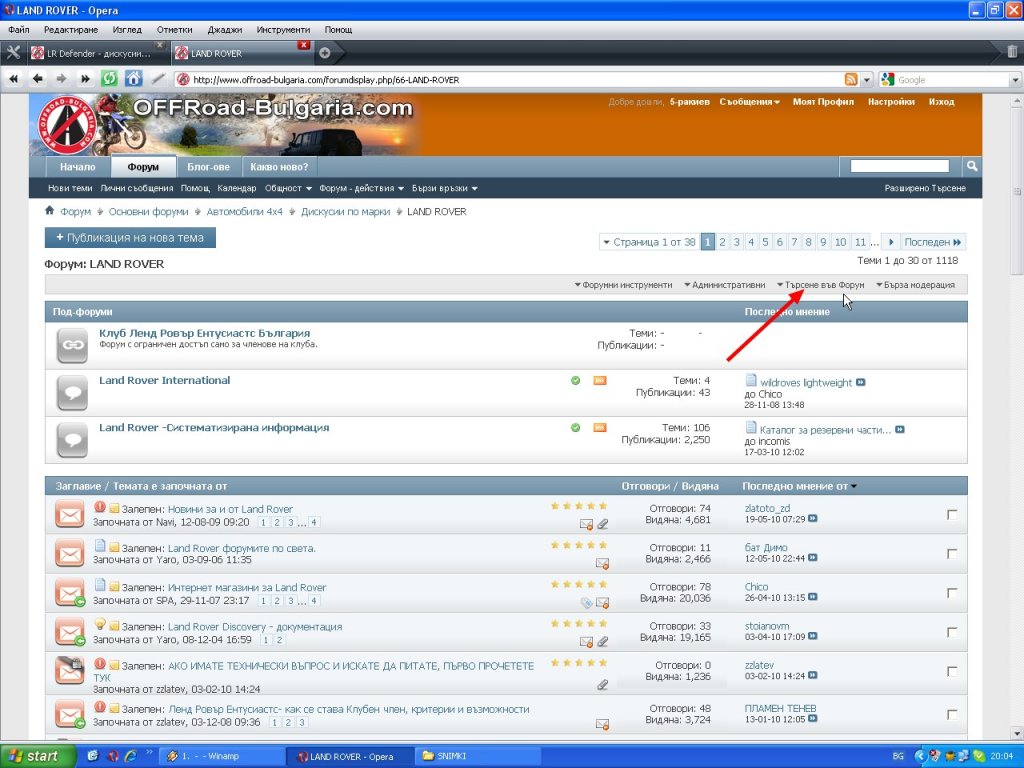
Task: Open Търсене във Форум dropdown
Action: pos(820,285)
